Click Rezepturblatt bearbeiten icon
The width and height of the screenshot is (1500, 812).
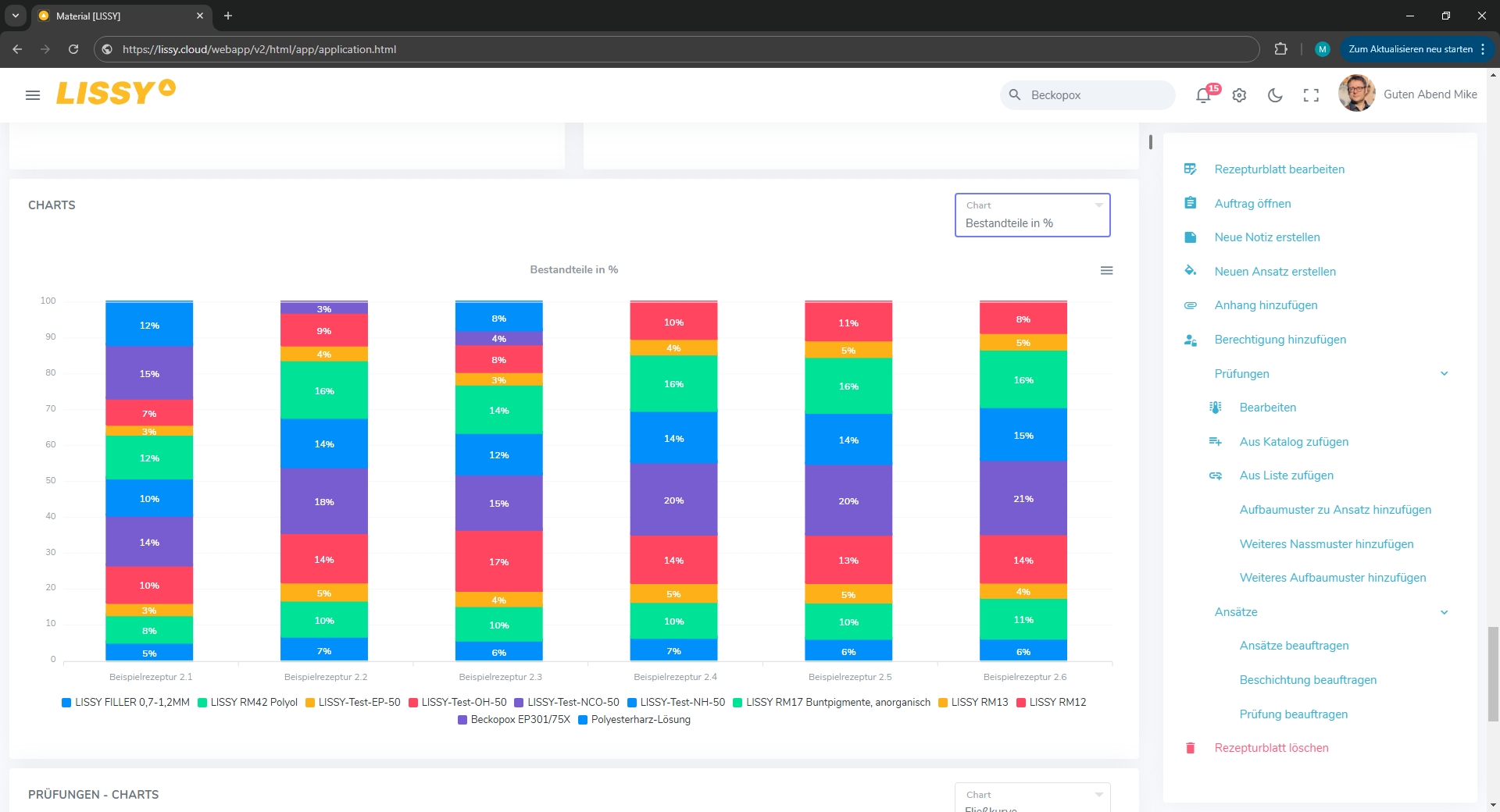click(x=1191, y=169)
